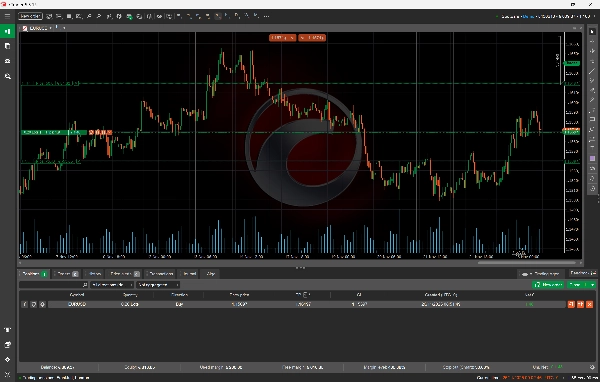Viewport: 600px width, 382px height.
Task: Open the Analyze section in left sidebar
Action: tap(7, 76)
